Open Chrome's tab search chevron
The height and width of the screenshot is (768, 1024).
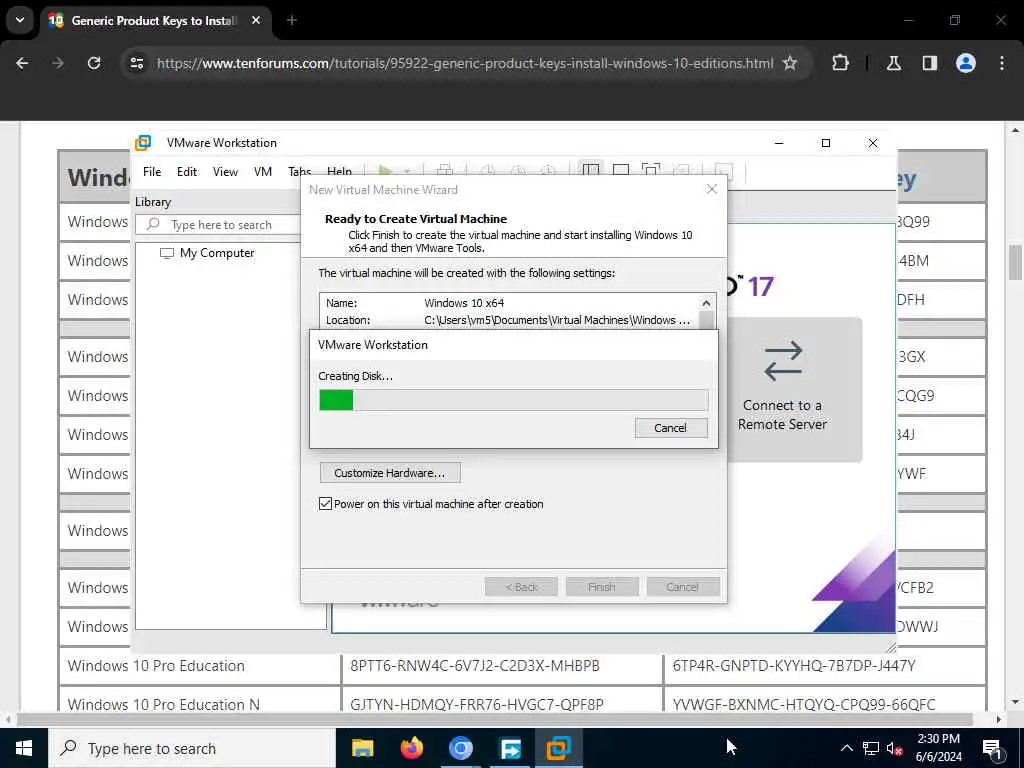(x=20, y=20)
